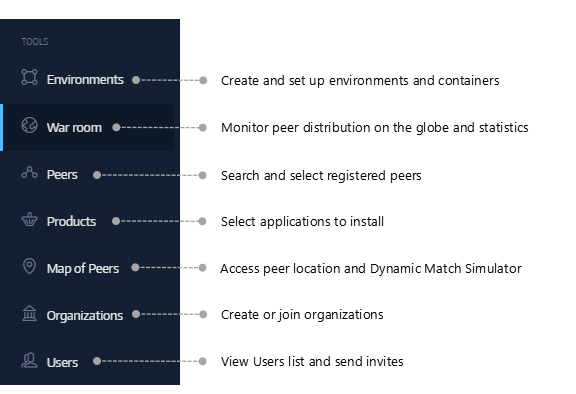The width and height of the screenshot is (576, 394).
Task: Open the Peers menu label
Action: tap(62, 174)
